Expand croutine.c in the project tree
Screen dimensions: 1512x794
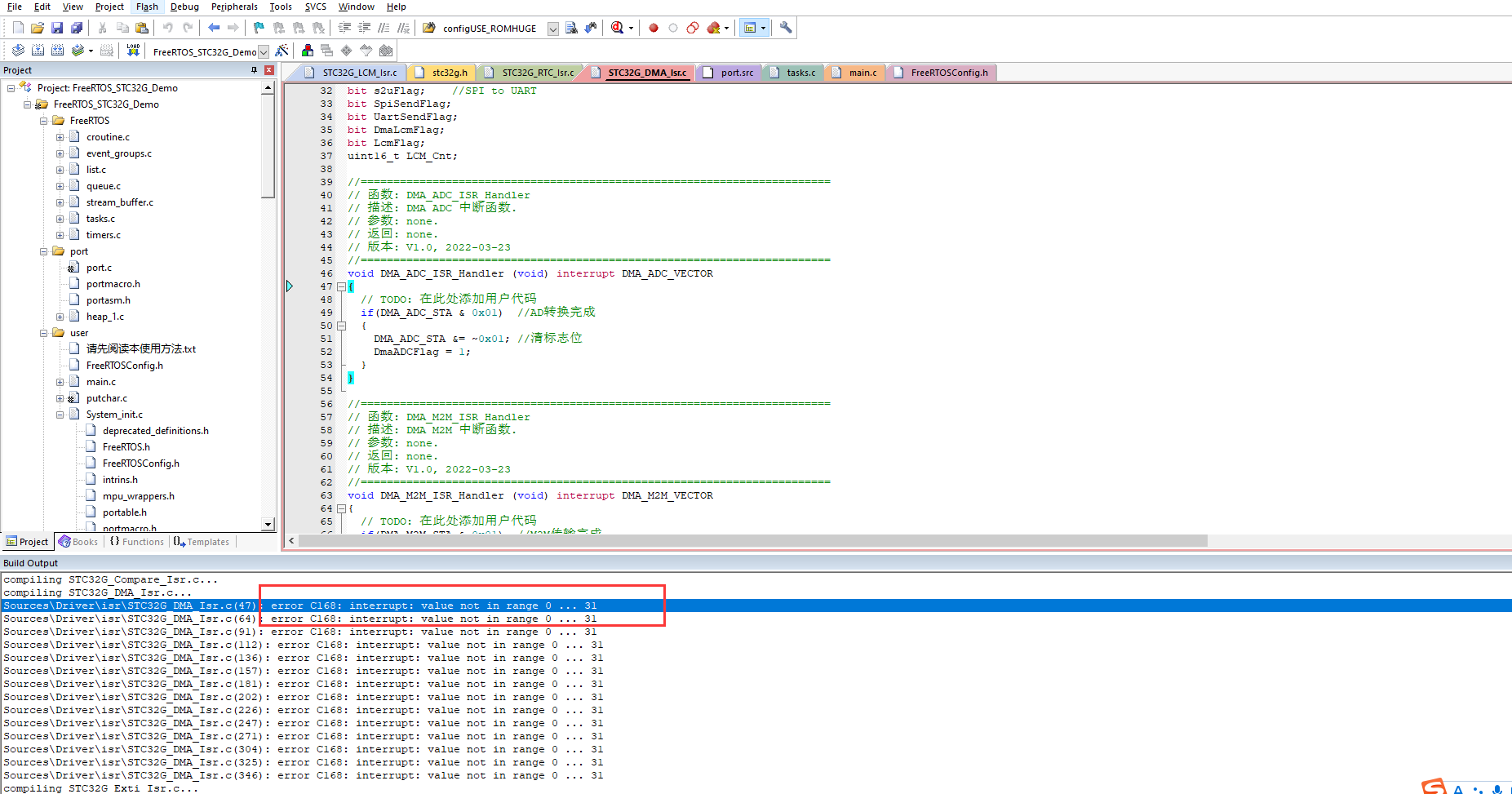click(60, 137)
